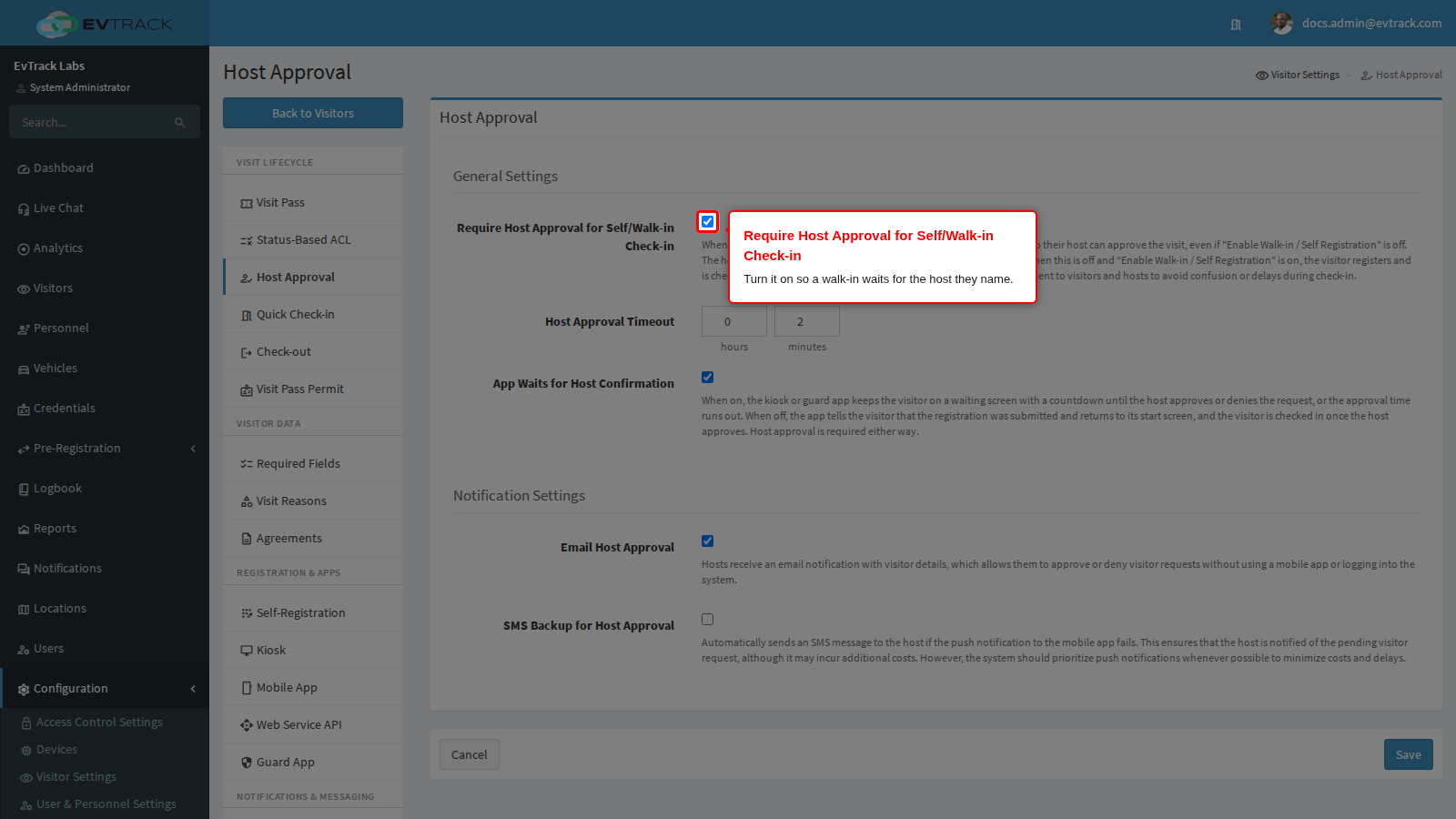Click the search magnifier icon
1456x819 pixels.
point(180,123)
